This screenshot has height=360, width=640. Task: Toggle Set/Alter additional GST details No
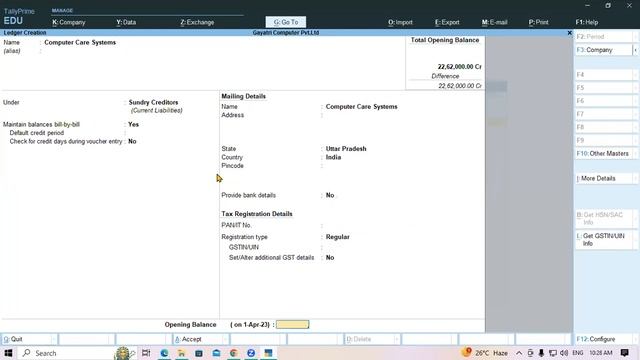click(x=330, y=258)
